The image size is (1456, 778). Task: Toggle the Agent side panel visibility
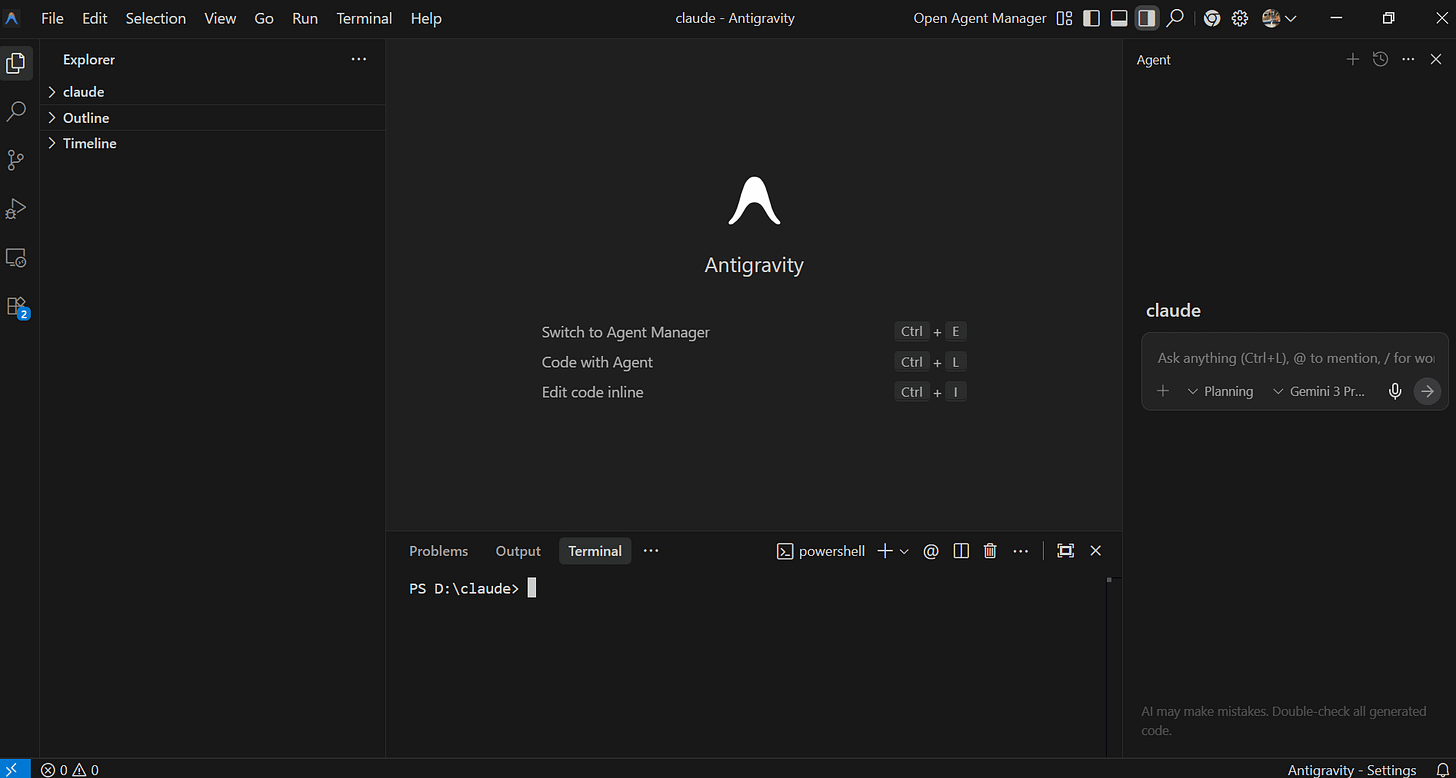1147,18
